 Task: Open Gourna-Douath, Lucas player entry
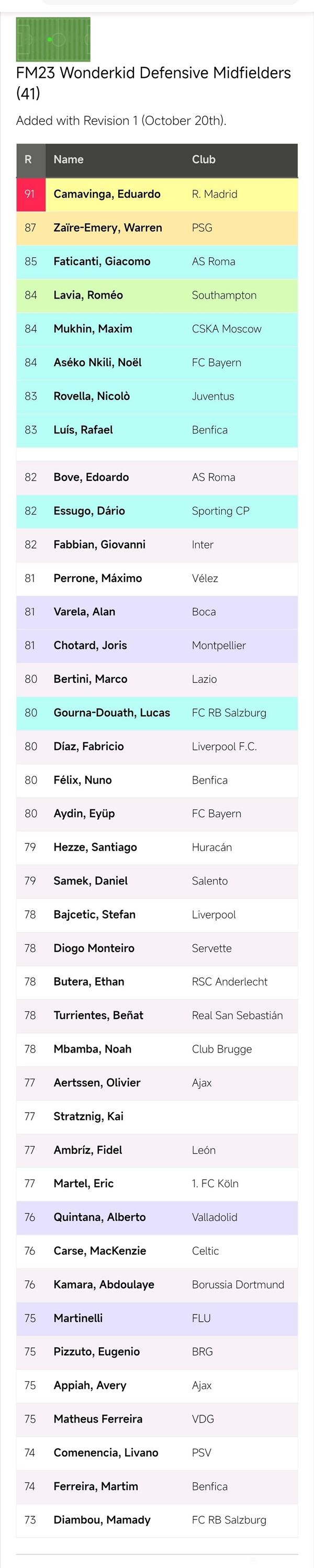click(x=111, y=713)
